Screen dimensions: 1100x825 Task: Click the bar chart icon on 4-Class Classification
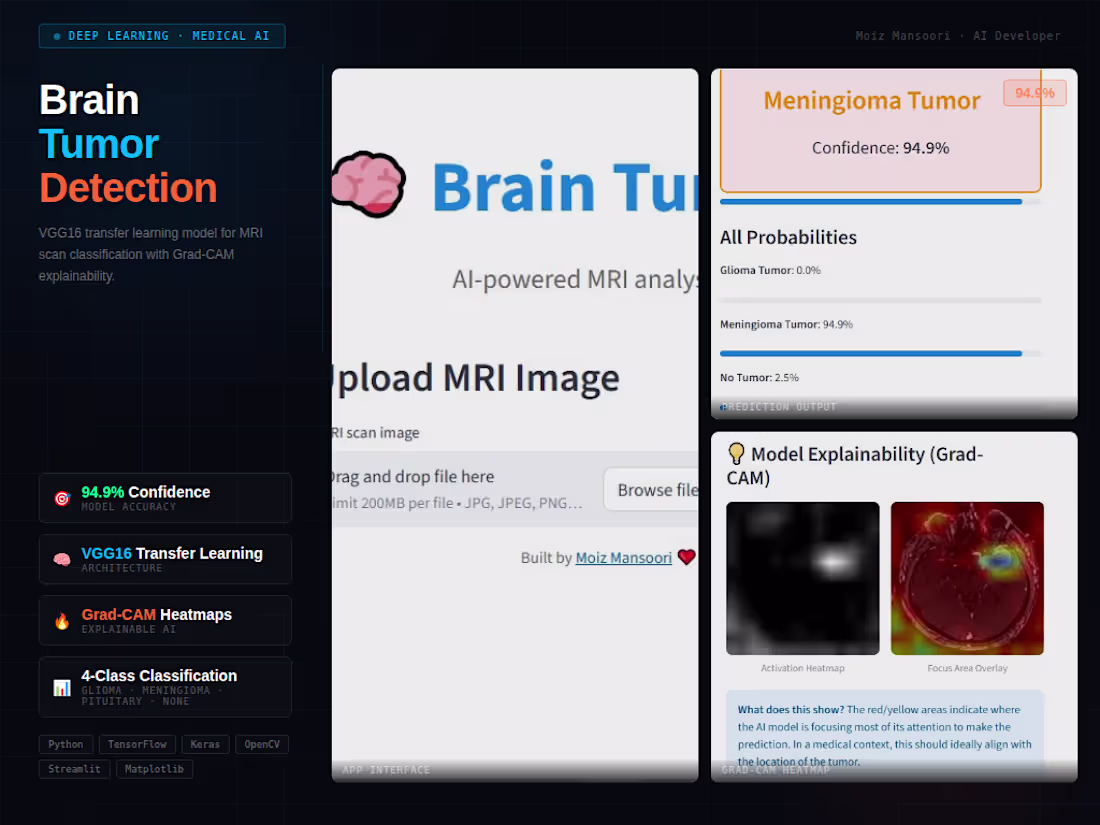click(61, 687)
